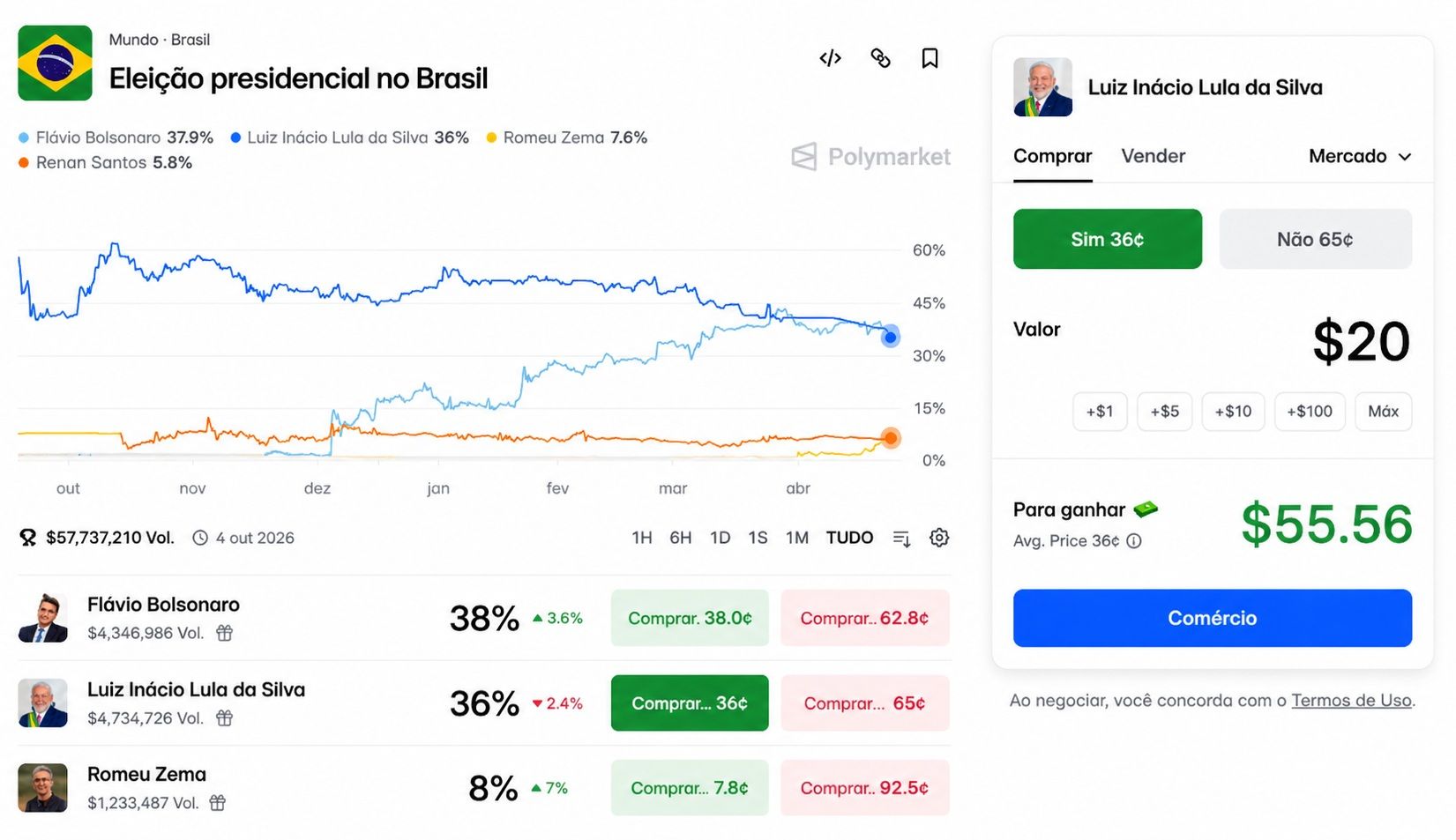The height and width of the screenshot is (840, 1456).
Task: Open the embed code icon
Action: [830, 58]
